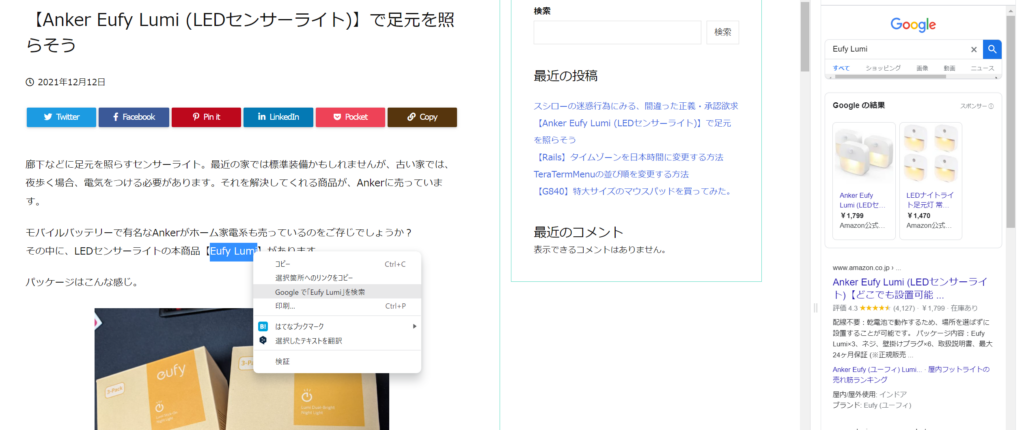Click the clock icon beside 2021年12月12日

[x=30, y=82]
